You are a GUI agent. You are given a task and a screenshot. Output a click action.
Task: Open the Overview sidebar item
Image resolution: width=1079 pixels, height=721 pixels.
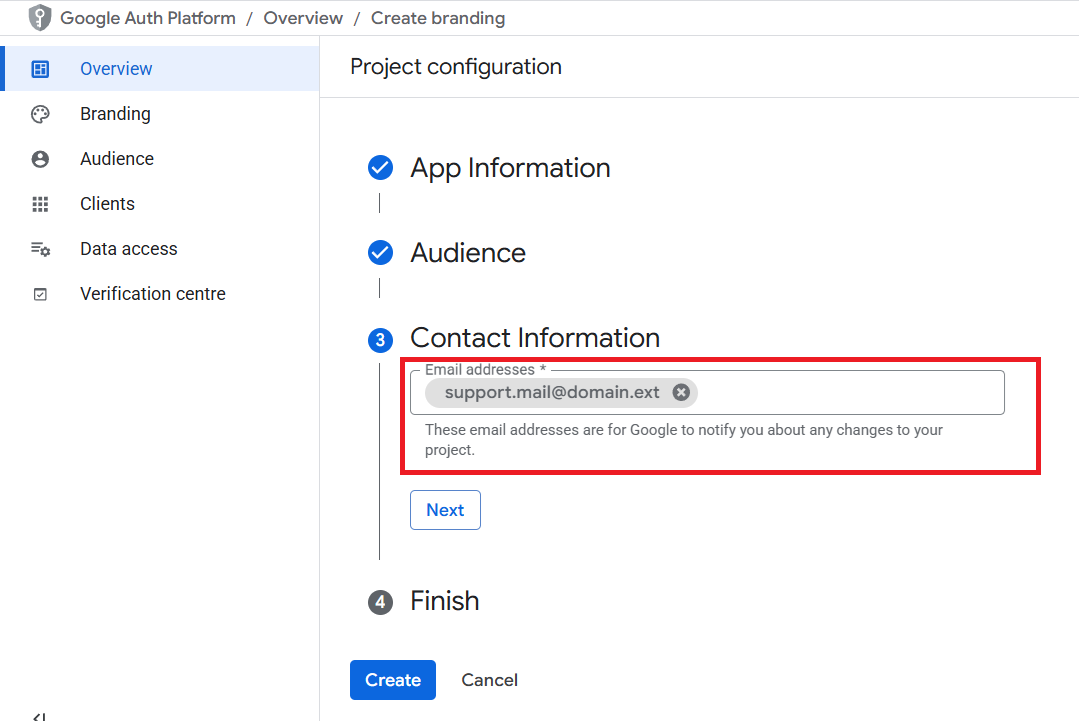pyautogui.click(x=162, y=69)
